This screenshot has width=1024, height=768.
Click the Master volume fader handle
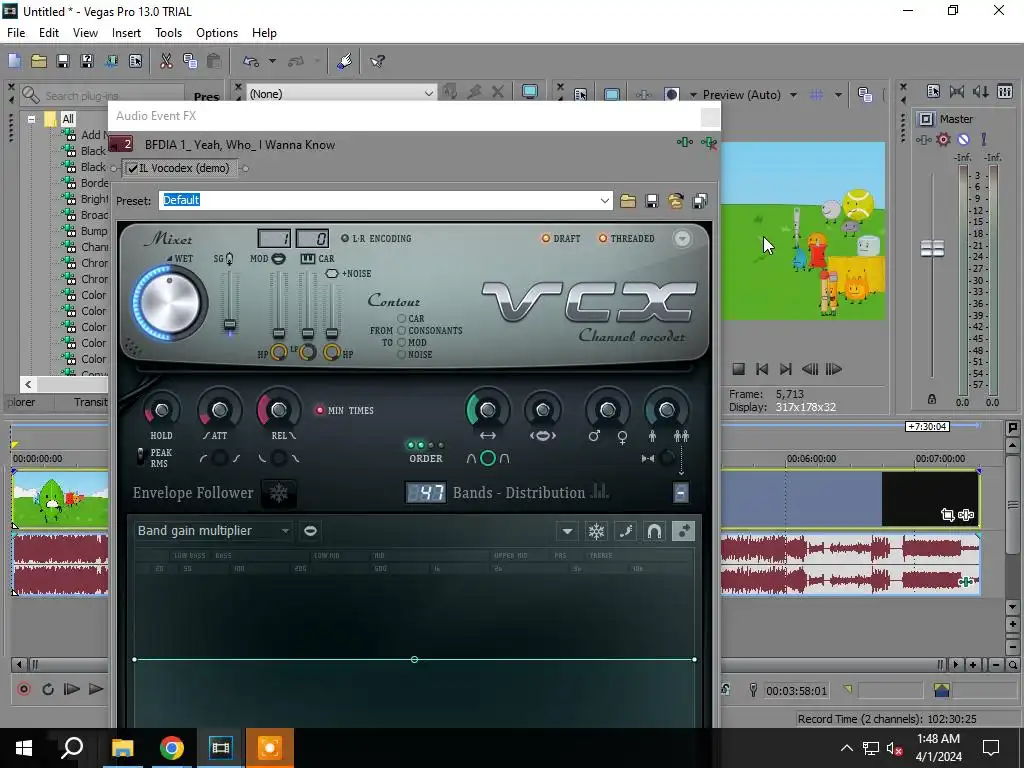tap(932, 248)
